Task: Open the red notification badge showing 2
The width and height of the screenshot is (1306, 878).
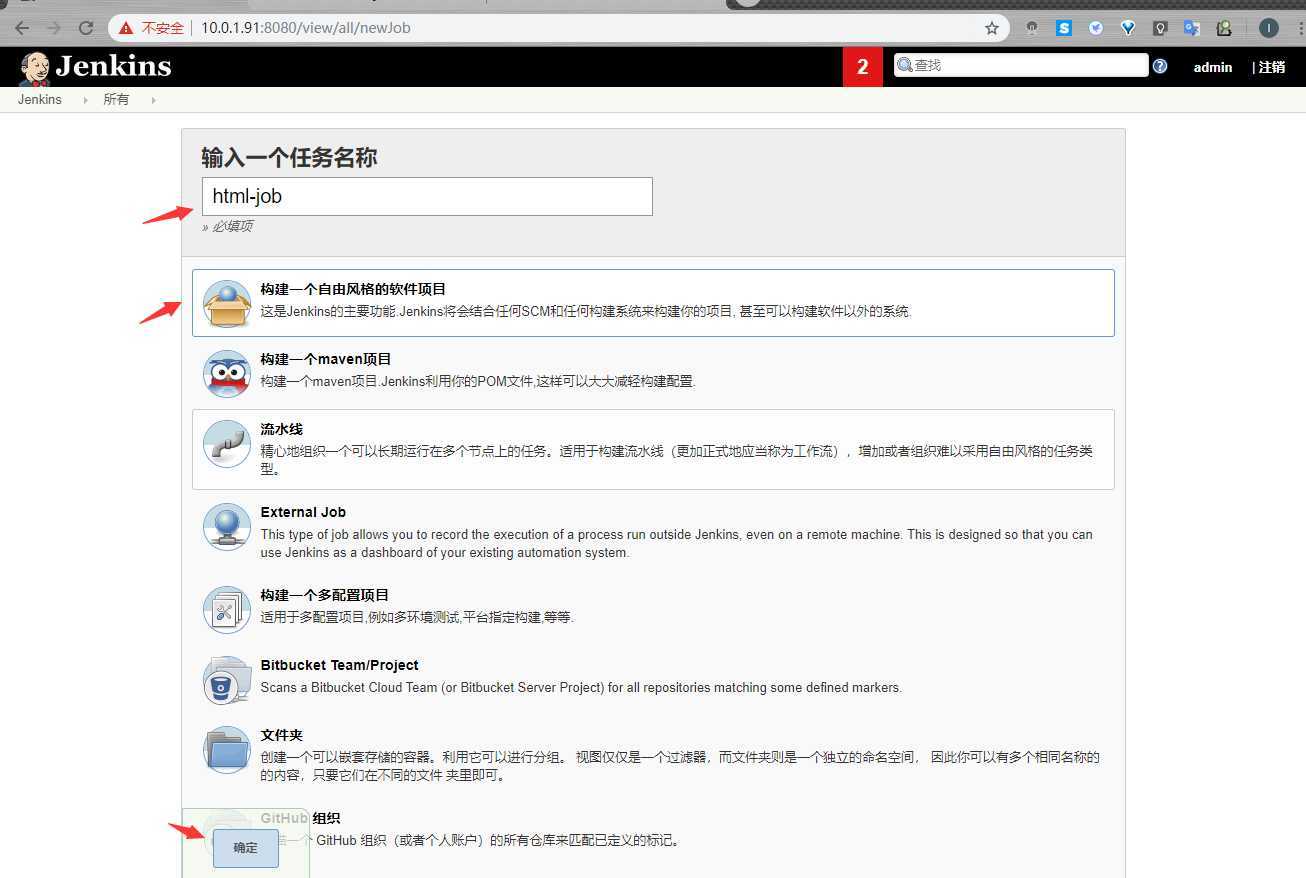Action: coord(863,67)
